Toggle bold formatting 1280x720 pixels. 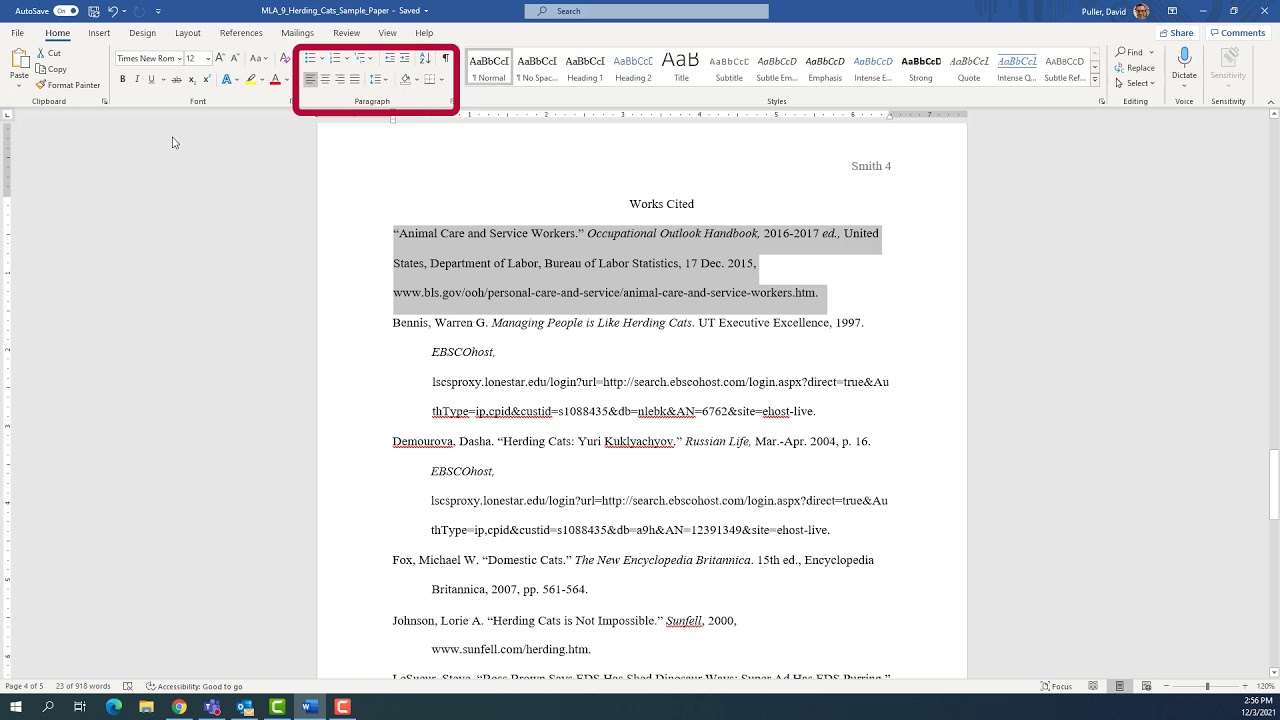pyautogui.click(x=123, y=79)
